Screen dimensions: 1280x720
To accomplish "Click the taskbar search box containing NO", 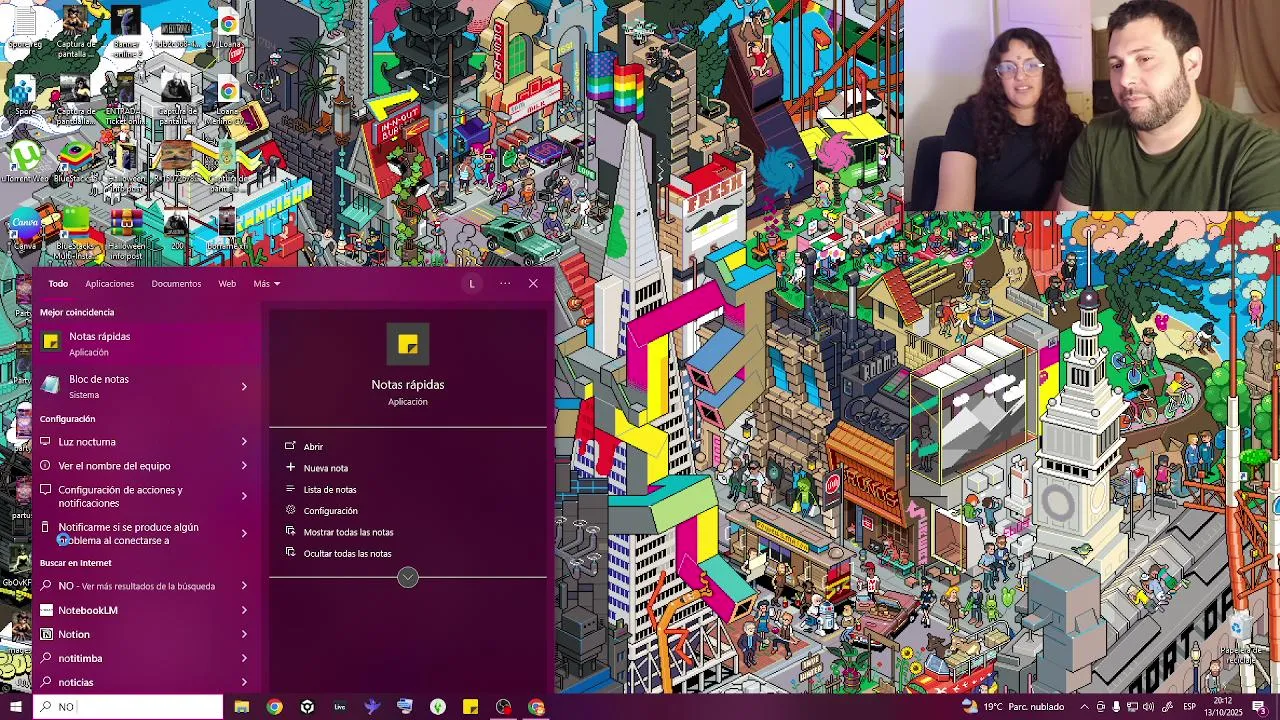I will (x=128, y=707).
